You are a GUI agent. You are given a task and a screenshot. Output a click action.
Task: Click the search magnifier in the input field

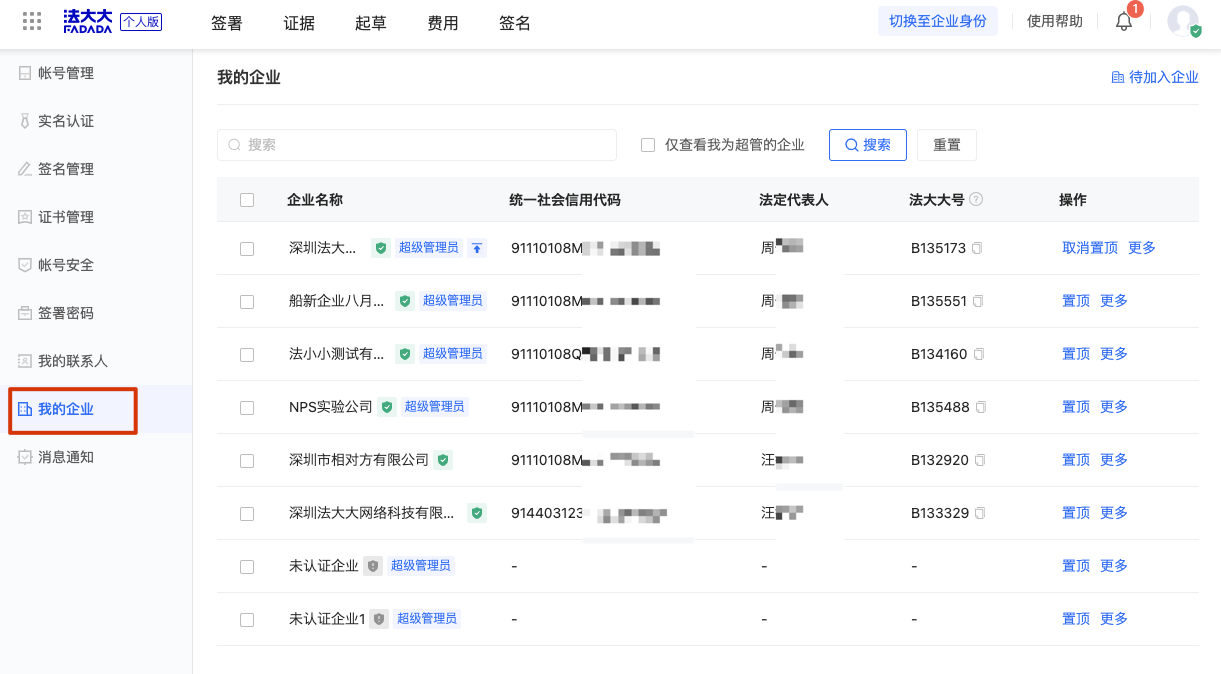point(235,145)
